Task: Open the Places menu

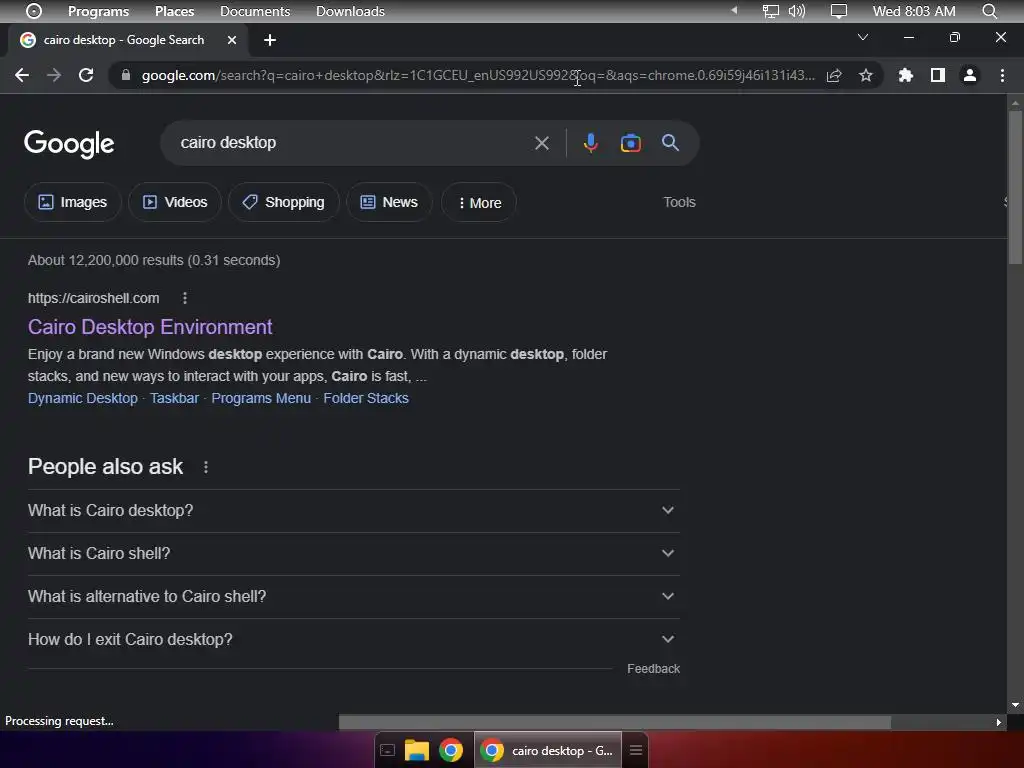Action: [x=174, y=11]
